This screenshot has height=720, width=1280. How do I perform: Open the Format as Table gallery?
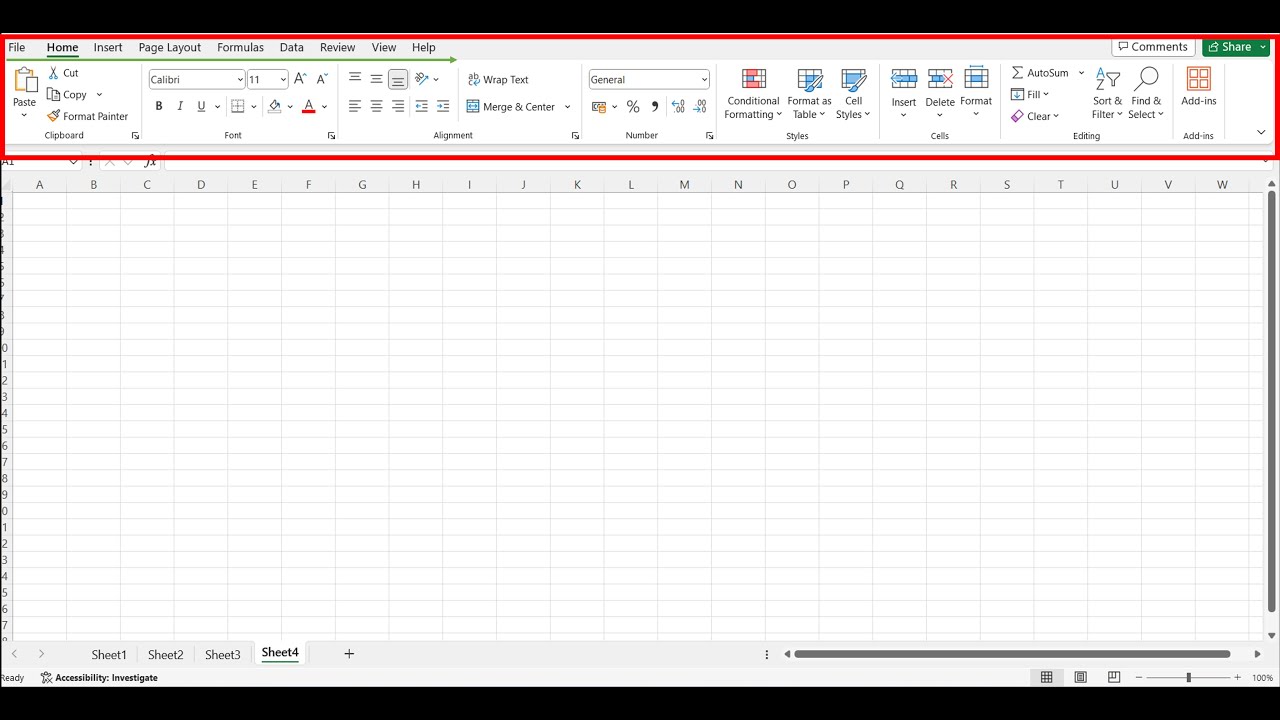point(810,94)
